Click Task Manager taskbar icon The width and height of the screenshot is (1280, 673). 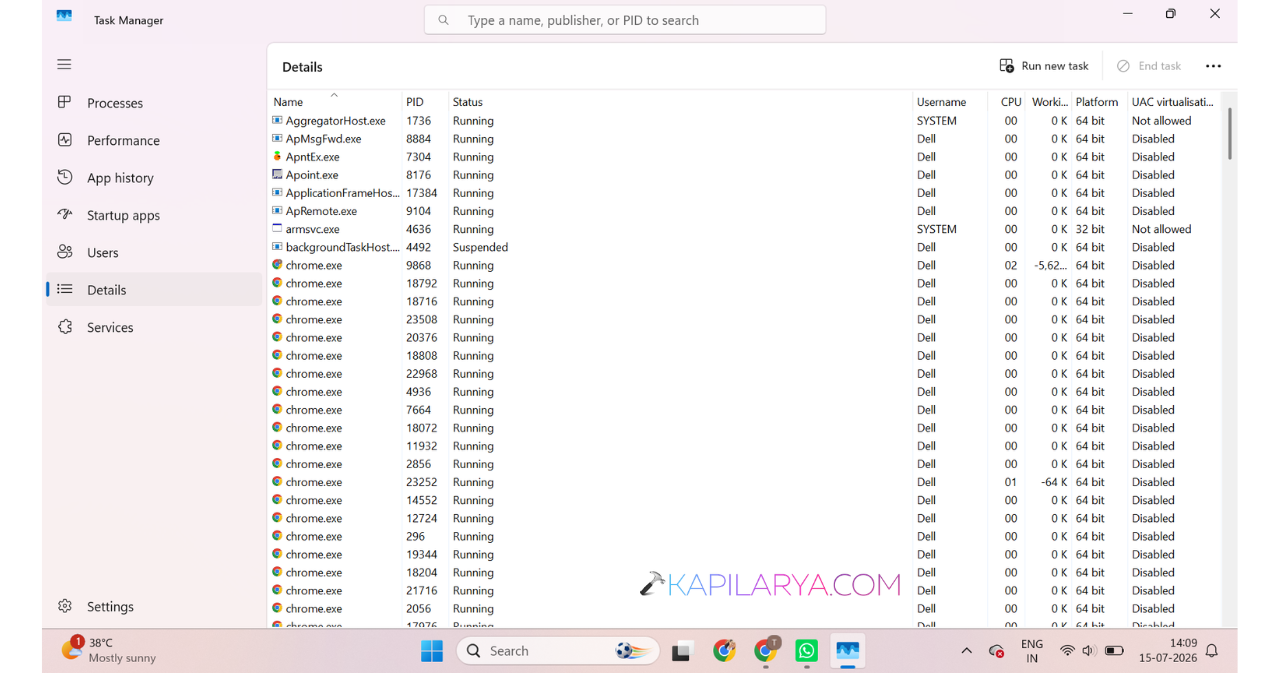point(848,652)
